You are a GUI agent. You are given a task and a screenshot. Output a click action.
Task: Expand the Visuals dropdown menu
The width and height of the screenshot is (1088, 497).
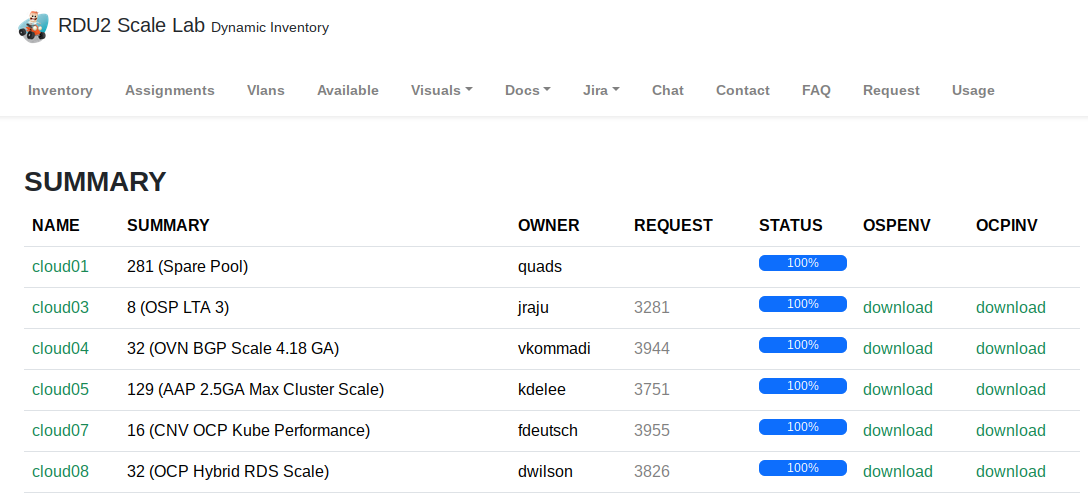tap(441, 90)
